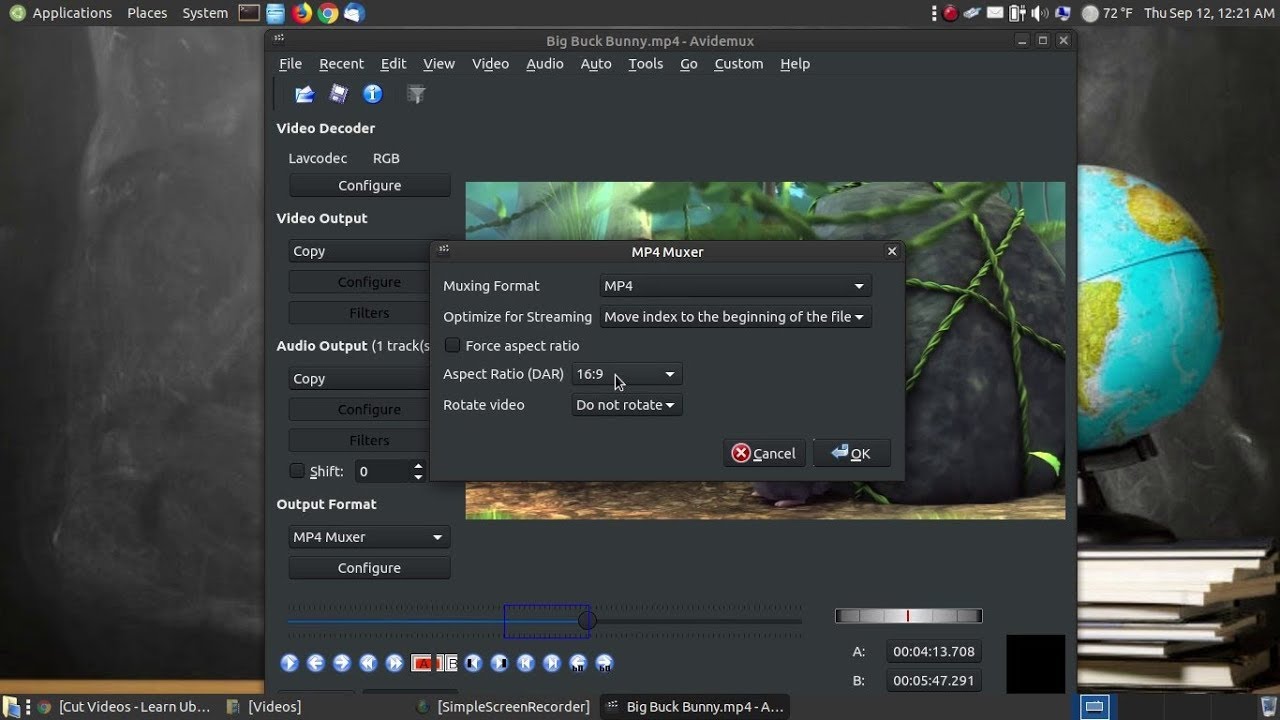1280x720 pixels.
Task: Click the battery indicator in tray
Action: pos(1017,13)
